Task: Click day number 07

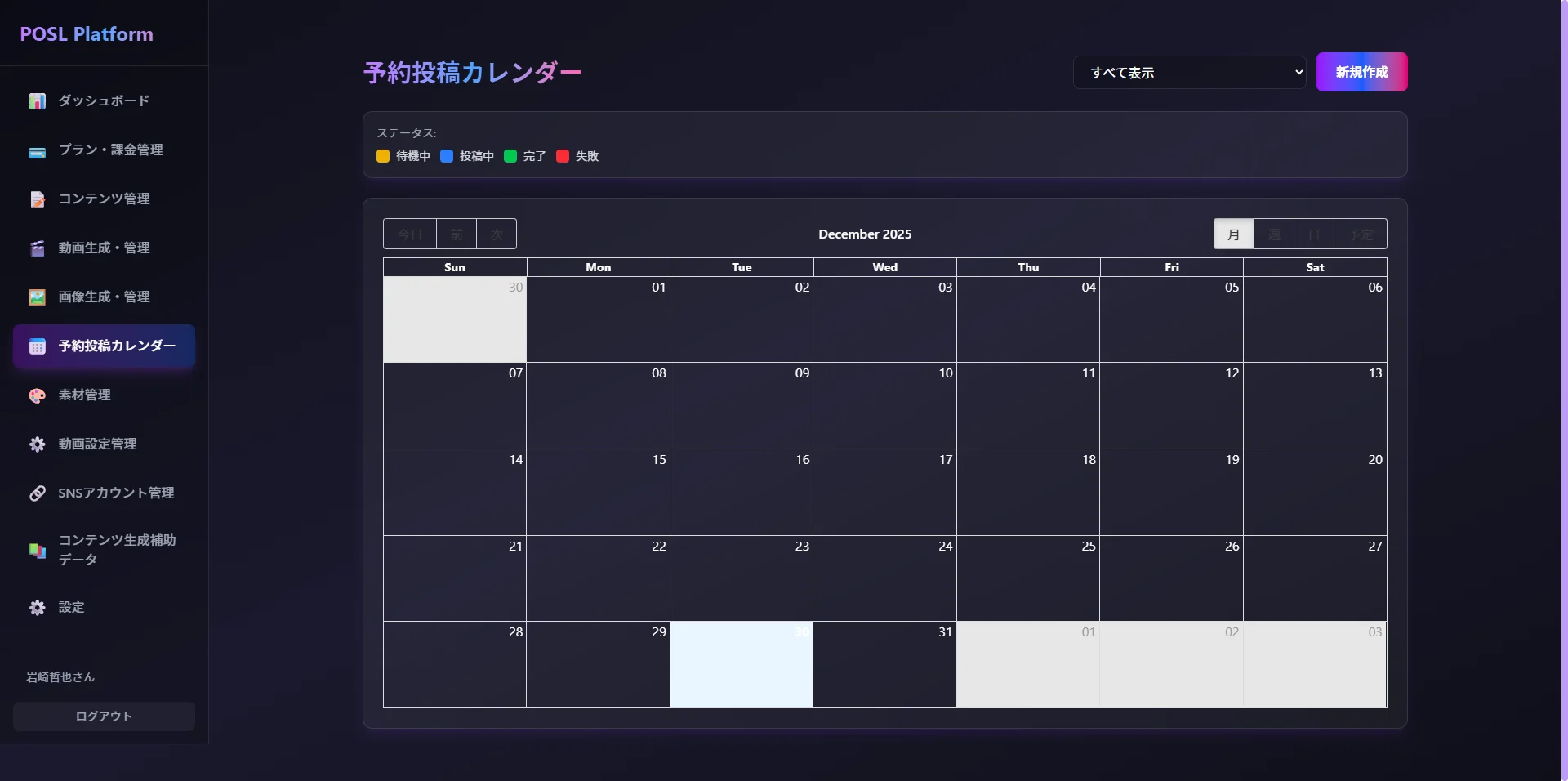Action: coord(515,373)
